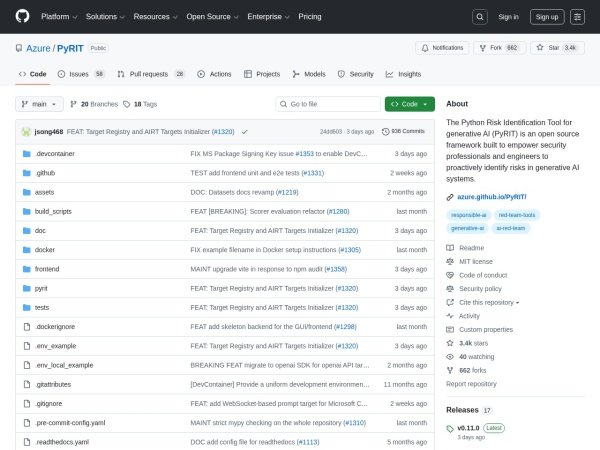Click the red-team-tools topic tag
This screenshot has width=600, height=450.
(517, 215)
